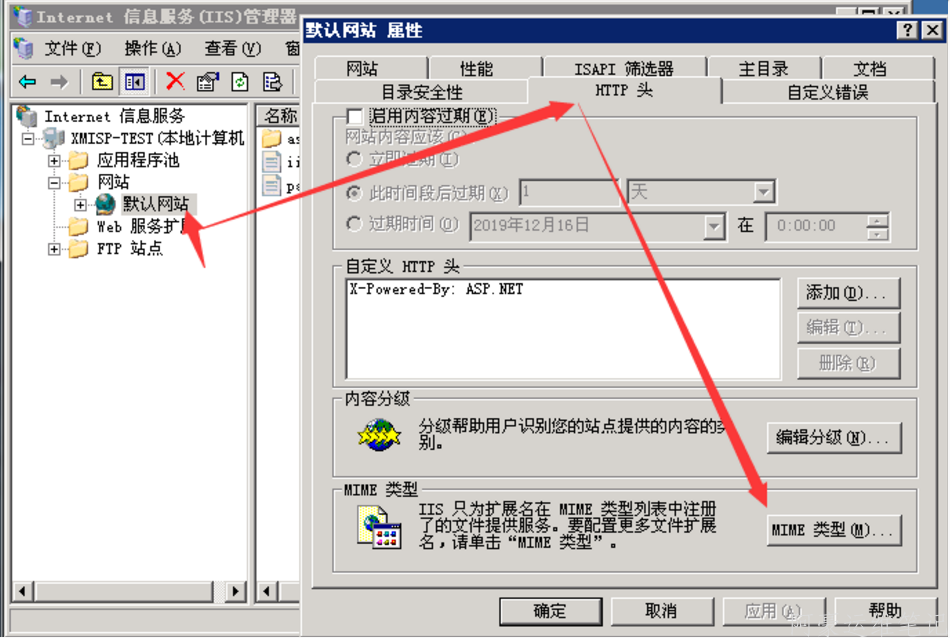Screen dimensions: 950x638
Task: Click the up one level folder icon
Action: (x=102, y=81)
